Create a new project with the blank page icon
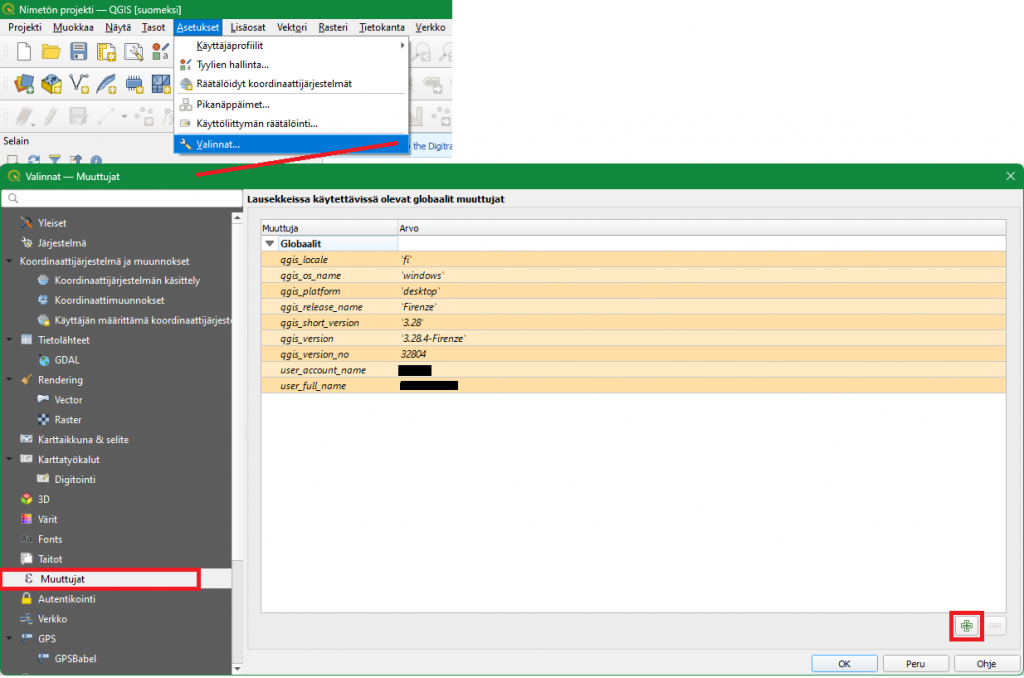 [24, 52]
